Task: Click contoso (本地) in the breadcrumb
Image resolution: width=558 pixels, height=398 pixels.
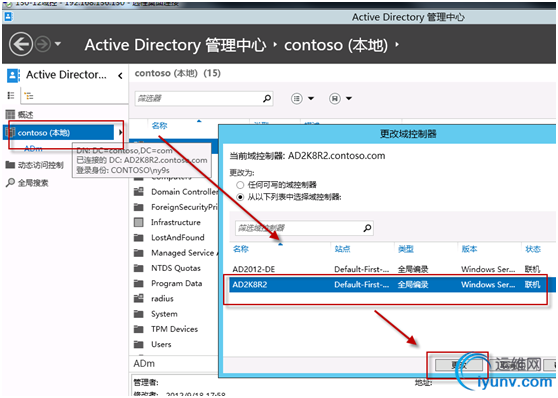Action: pos(336,45)
